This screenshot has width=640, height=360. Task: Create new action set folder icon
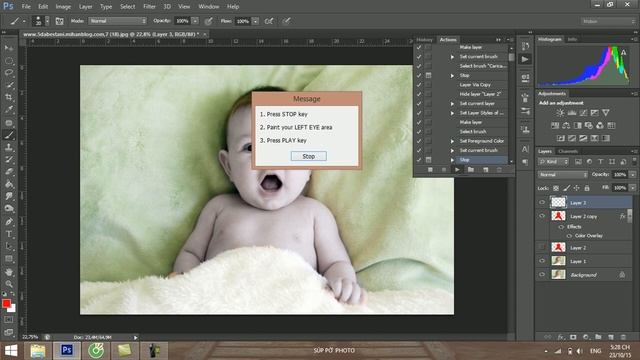pos(471,169)
